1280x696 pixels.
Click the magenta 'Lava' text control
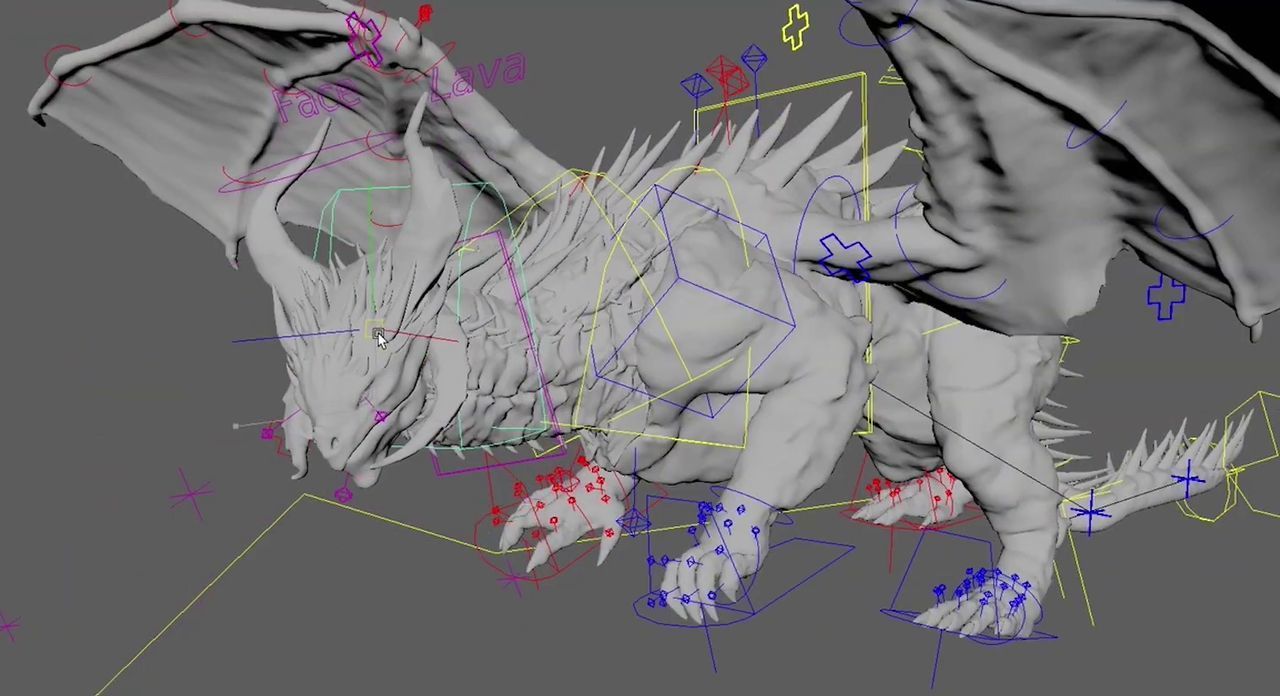coord(478,76)
